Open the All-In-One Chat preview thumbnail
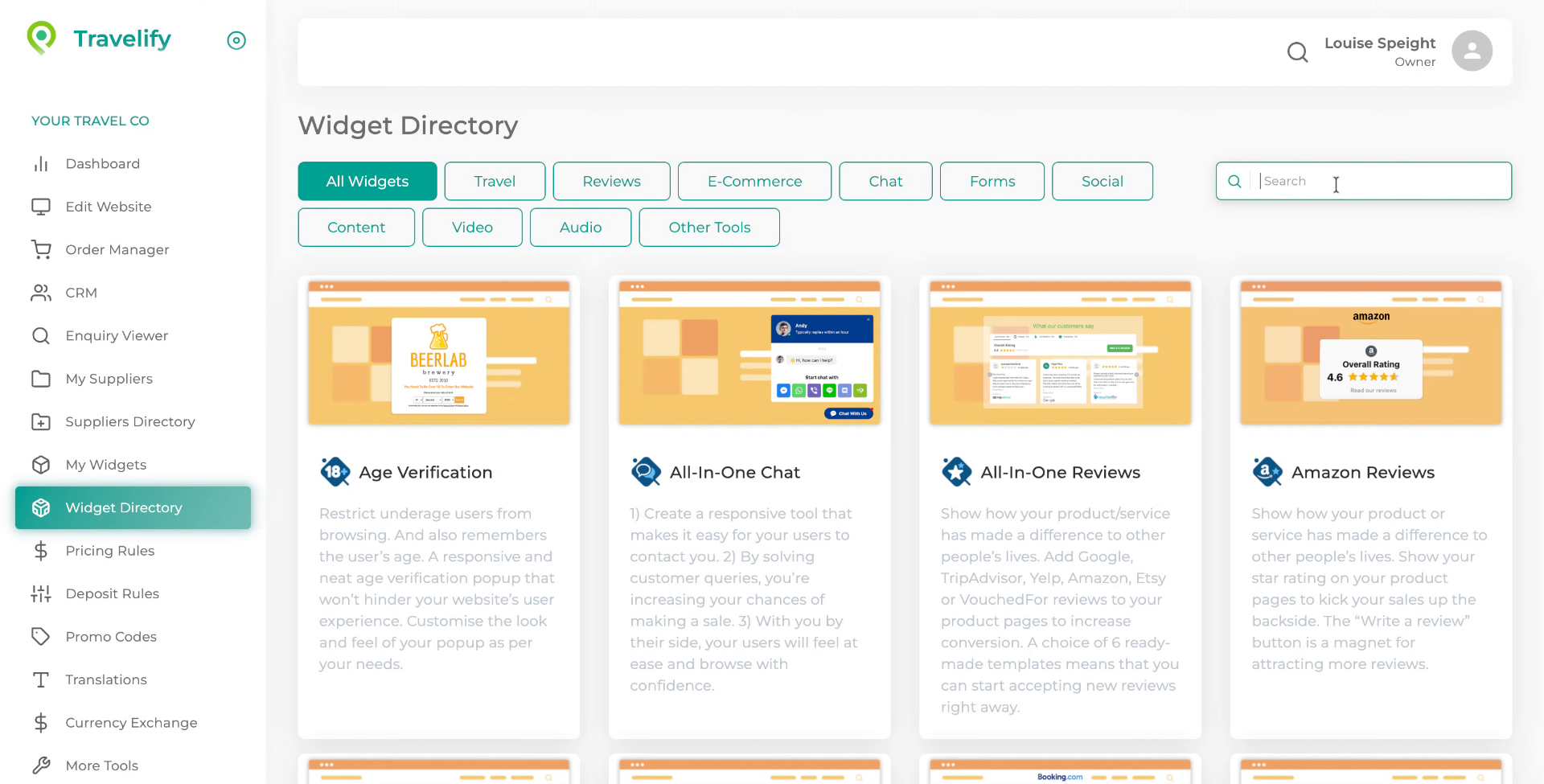The width and height of the screenshot is (1544, 784). tap(749, 352)
